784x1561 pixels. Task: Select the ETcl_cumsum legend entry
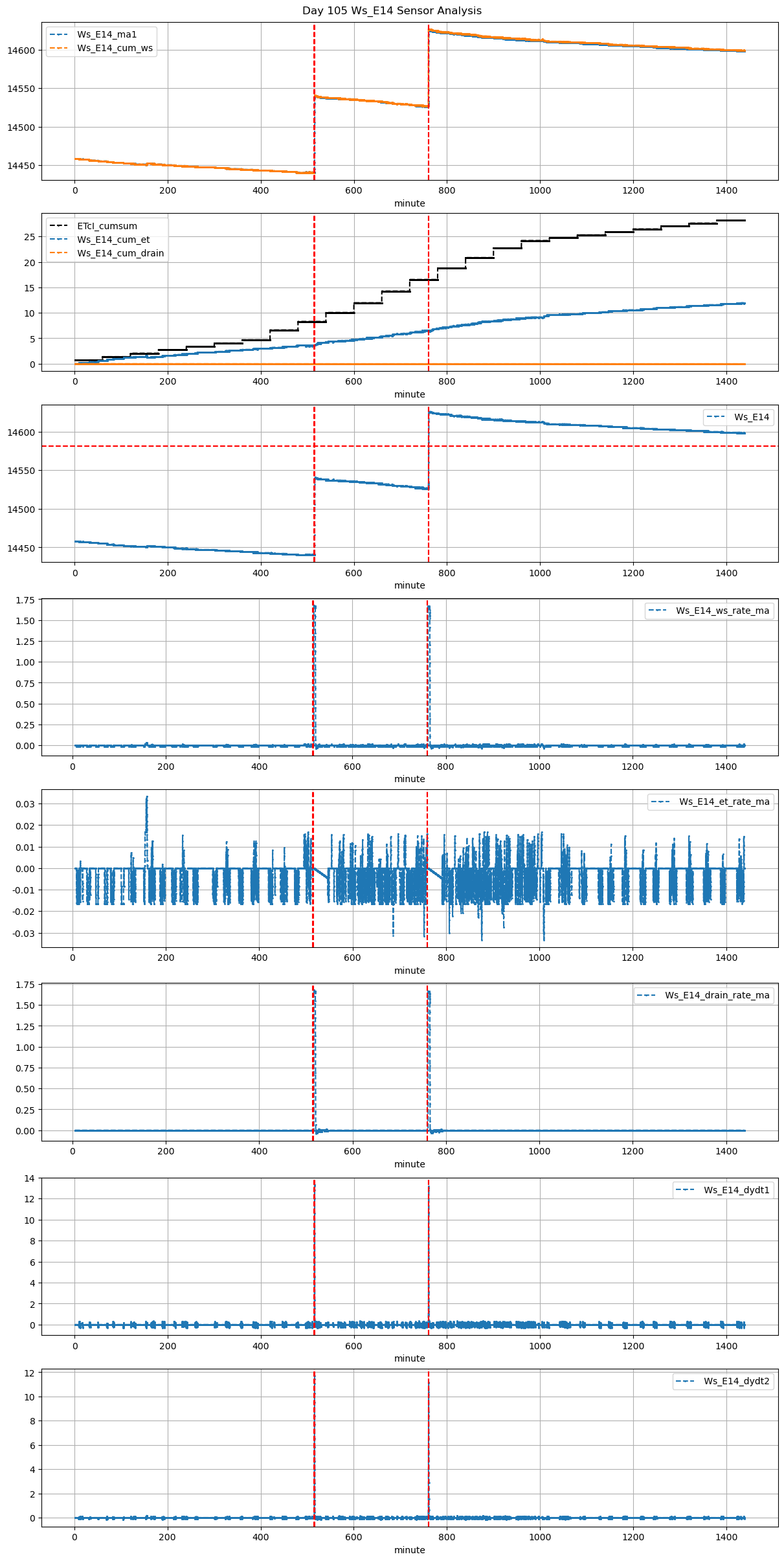click(107, 226)
